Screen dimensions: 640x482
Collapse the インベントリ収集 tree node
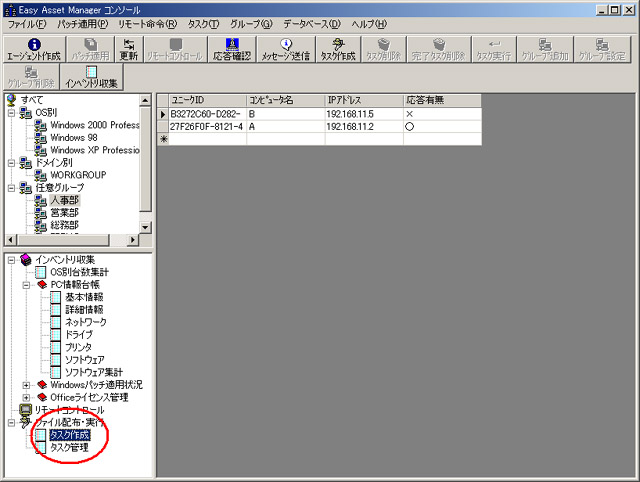11,260
